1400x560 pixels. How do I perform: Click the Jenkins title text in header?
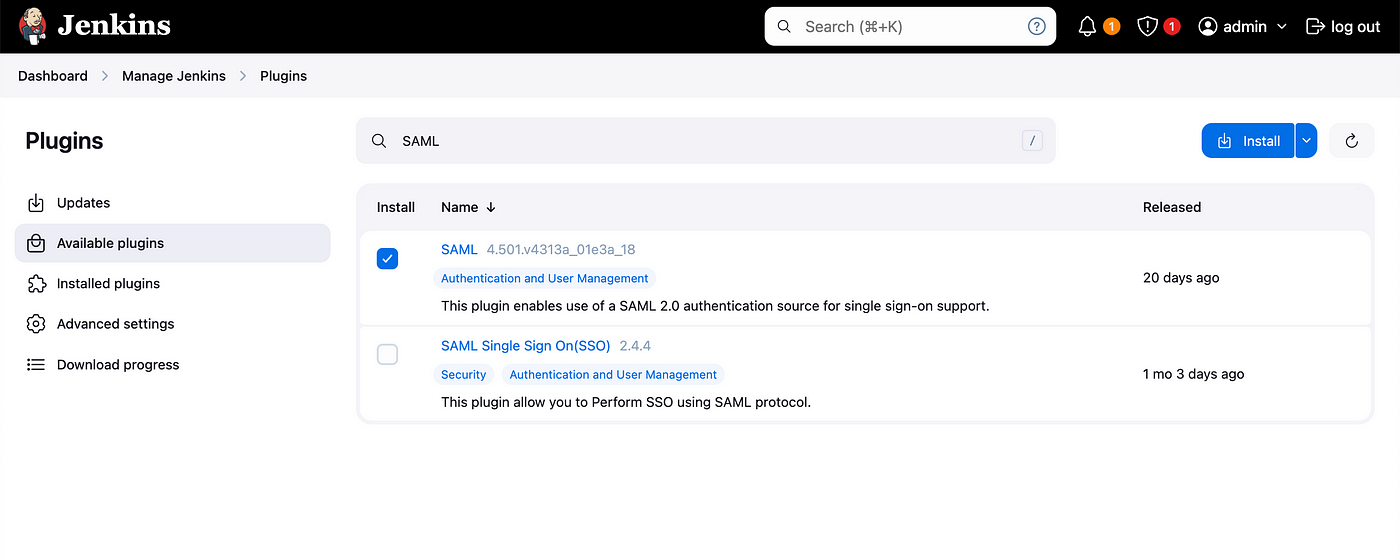114,26
